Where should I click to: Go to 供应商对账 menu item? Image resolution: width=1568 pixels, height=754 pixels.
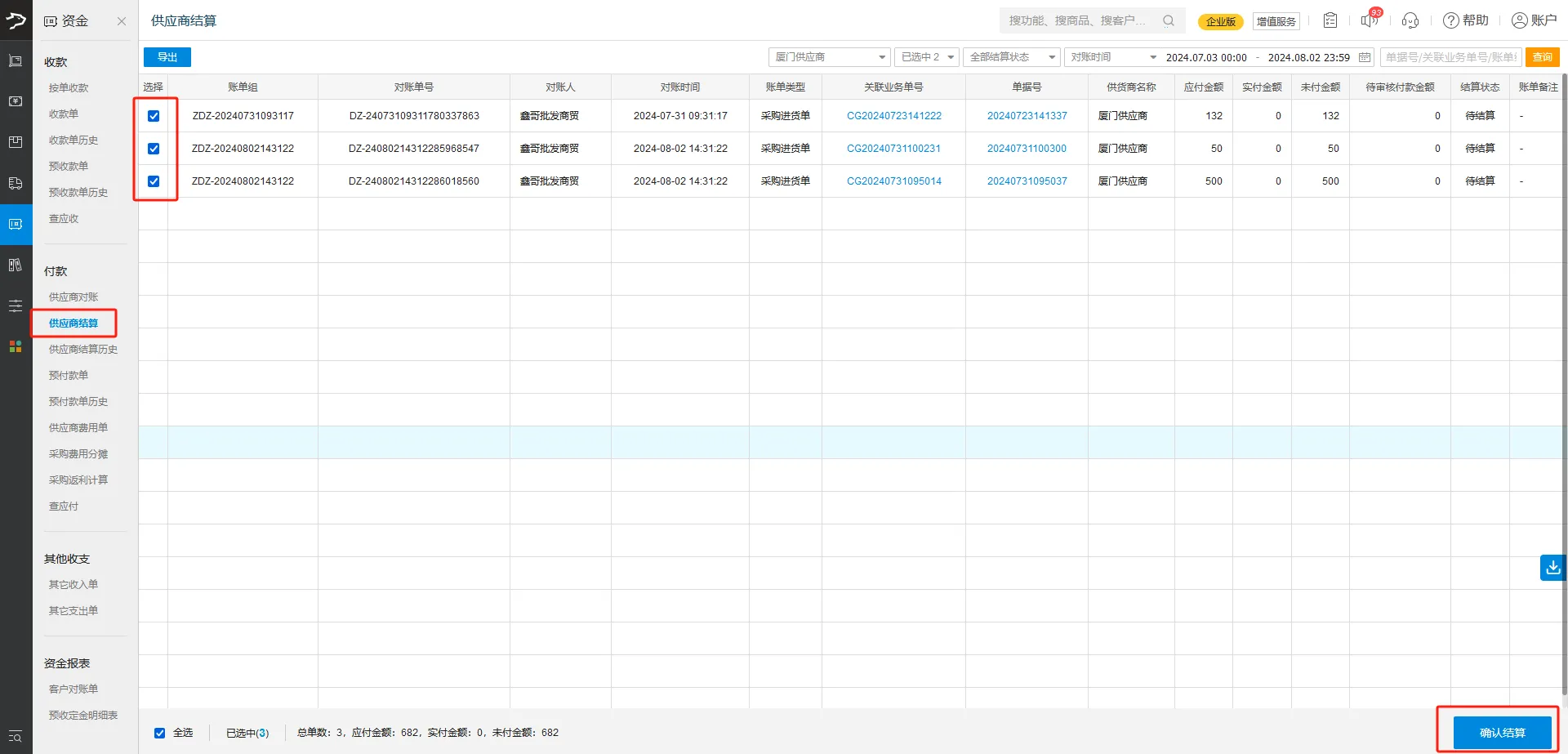73,297
